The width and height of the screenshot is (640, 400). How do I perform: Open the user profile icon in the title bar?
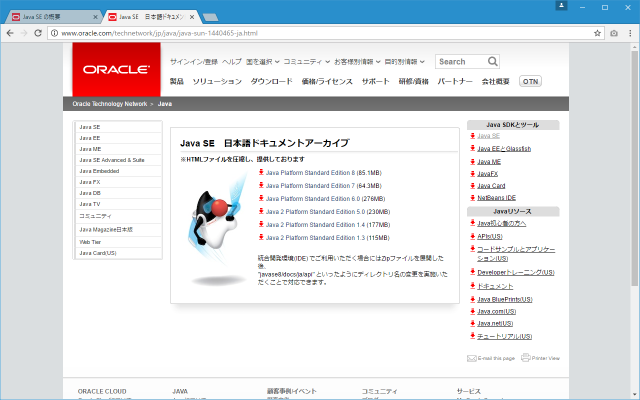tap(561, 6)
